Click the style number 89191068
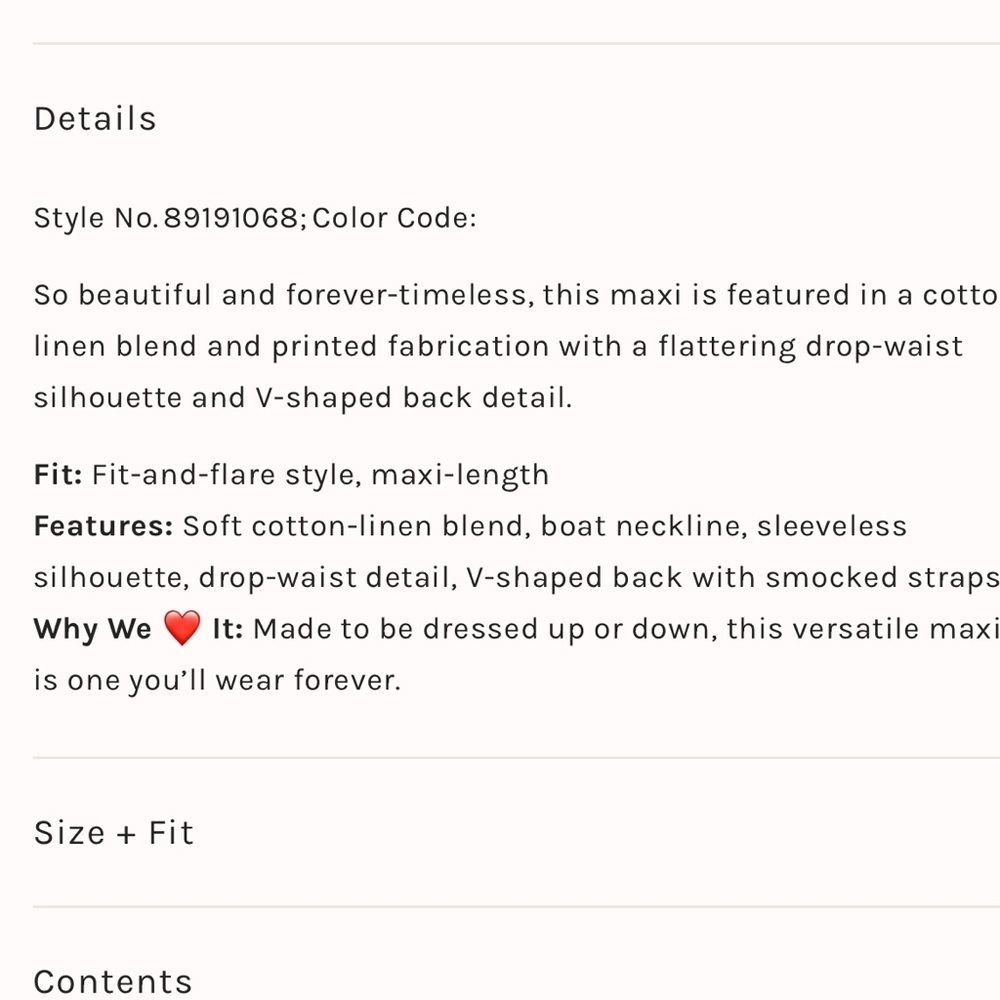 tap(231, 218)
